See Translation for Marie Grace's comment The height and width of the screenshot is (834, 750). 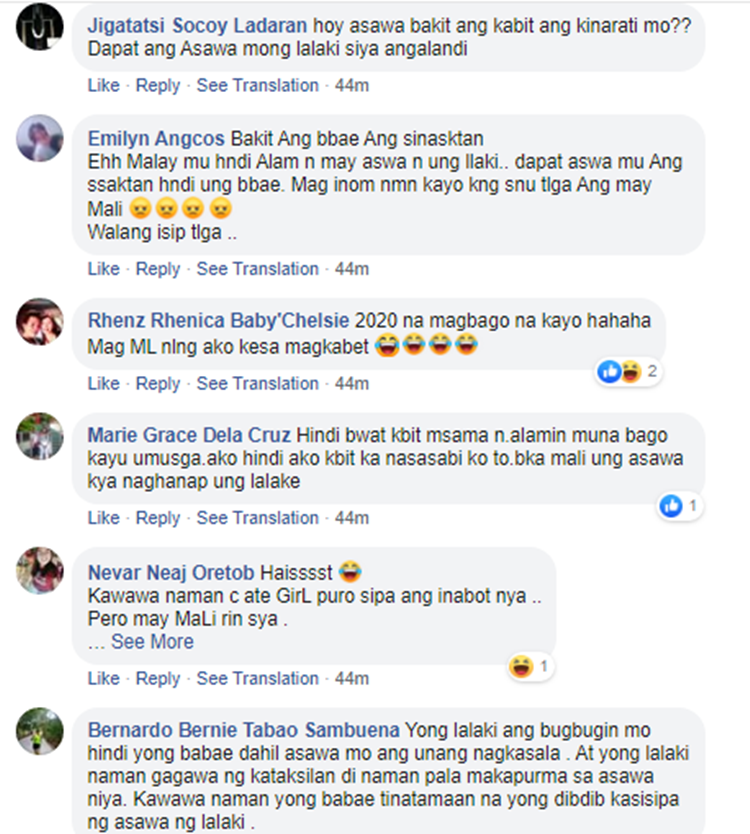point(257,518)
